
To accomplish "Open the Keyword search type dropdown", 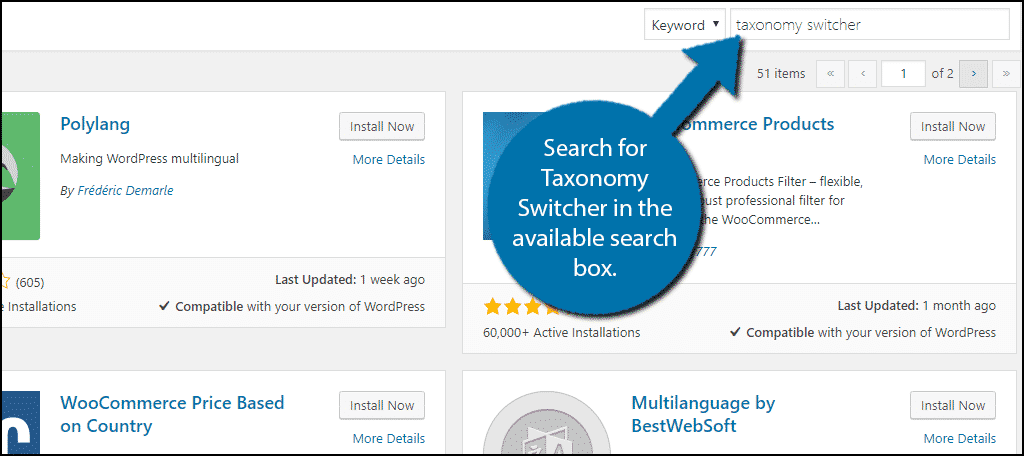I will point(684,25).
